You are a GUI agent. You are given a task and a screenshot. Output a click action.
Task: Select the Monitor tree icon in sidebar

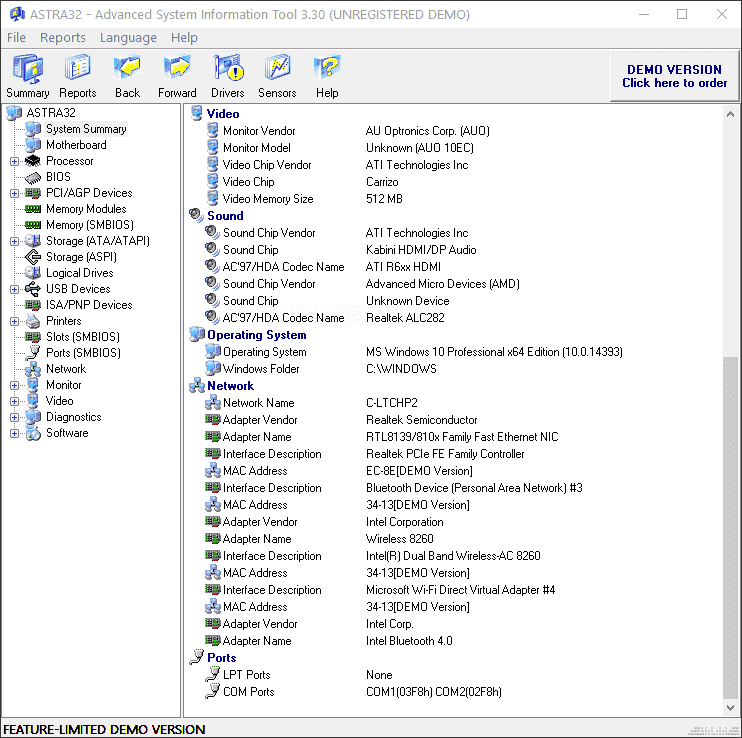33,385
